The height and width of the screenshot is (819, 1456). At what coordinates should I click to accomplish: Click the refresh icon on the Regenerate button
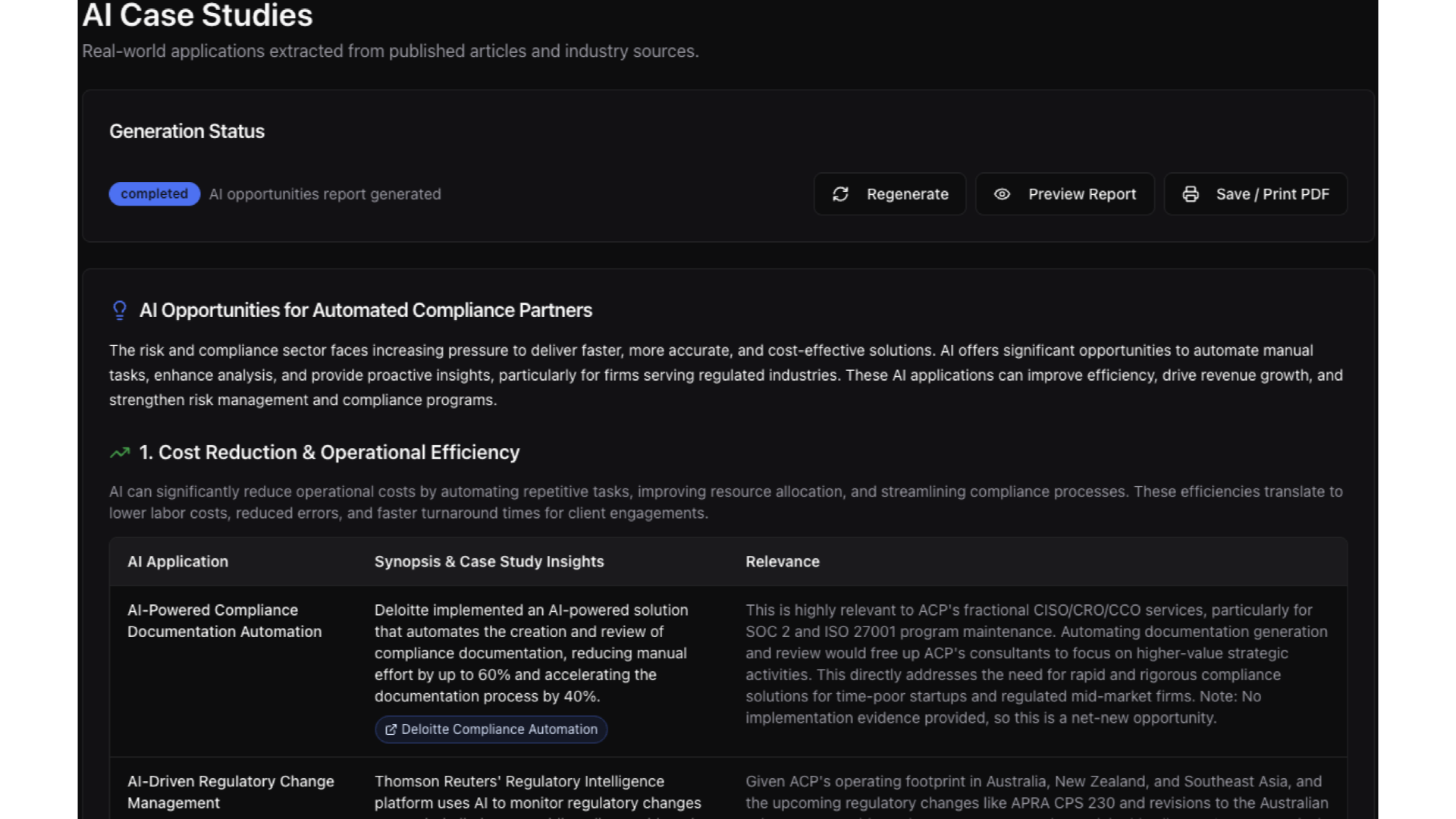[x=842, y=194]
